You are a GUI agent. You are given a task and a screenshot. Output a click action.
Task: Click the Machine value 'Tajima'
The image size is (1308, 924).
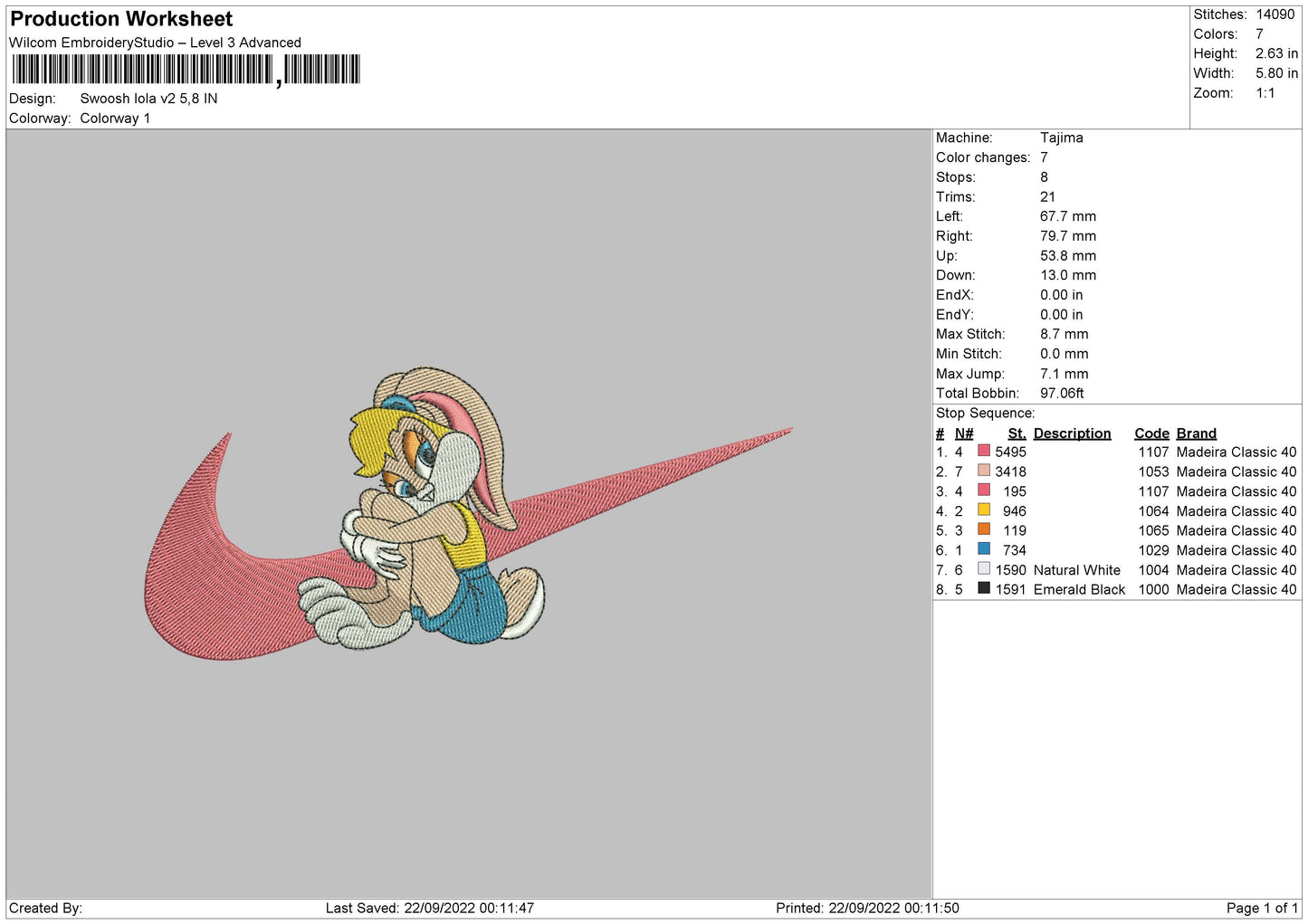[x=1061, y=138]
